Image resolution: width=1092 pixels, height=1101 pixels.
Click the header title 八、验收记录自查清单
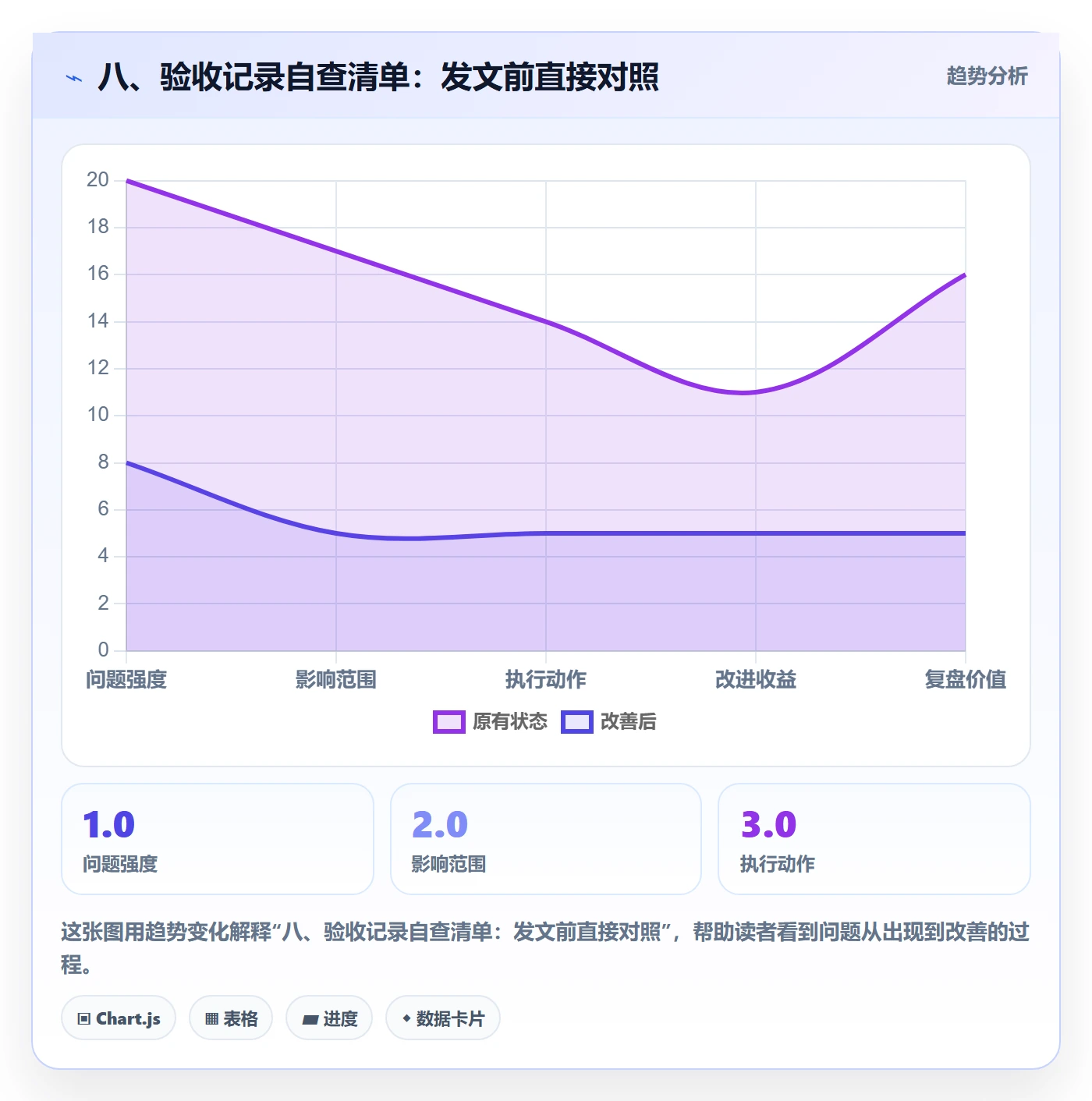(x=378, y=76)
